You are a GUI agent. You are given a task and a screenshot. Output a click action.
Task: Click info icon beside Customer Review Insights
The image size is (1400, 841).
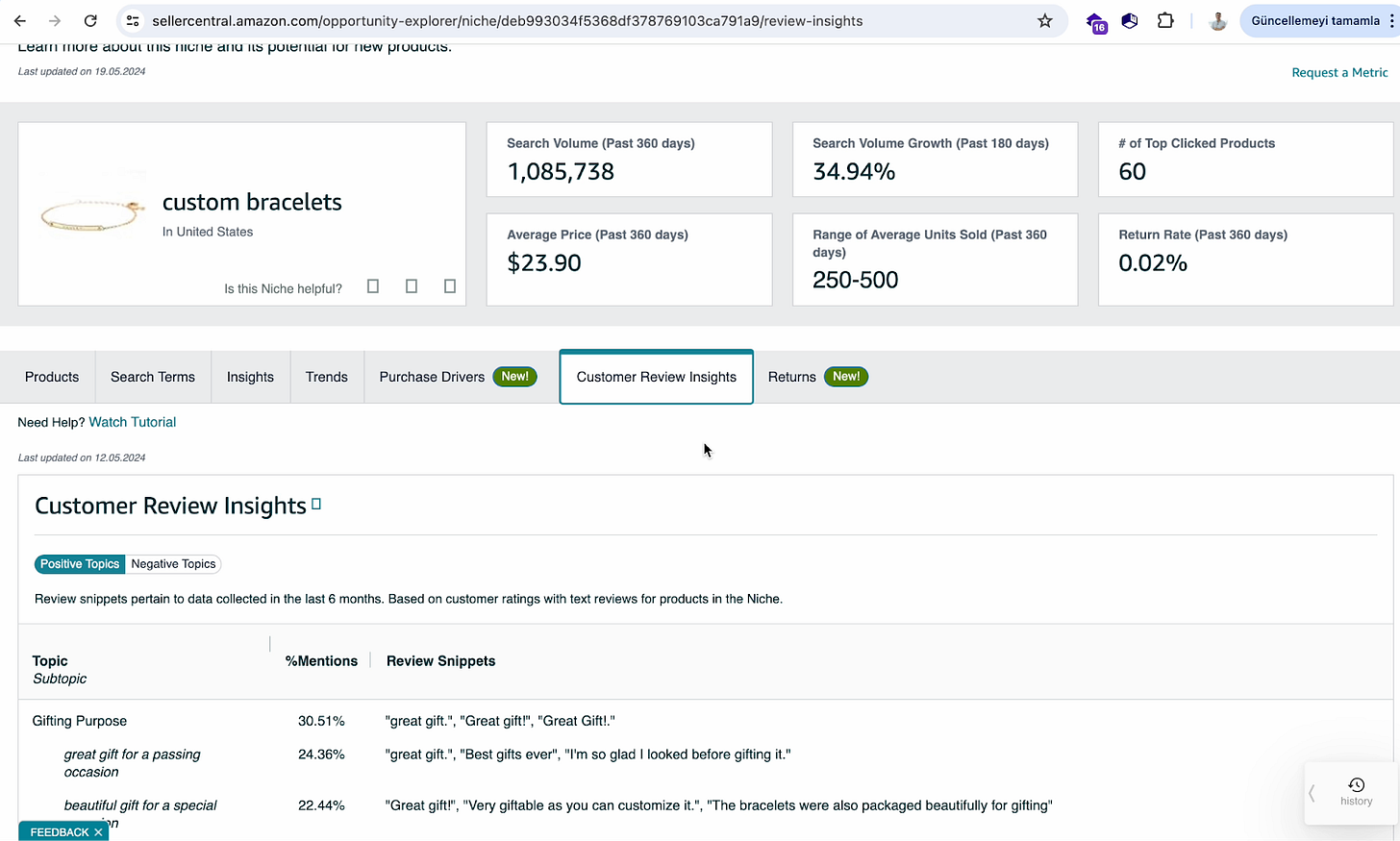[x=316, y=504]
